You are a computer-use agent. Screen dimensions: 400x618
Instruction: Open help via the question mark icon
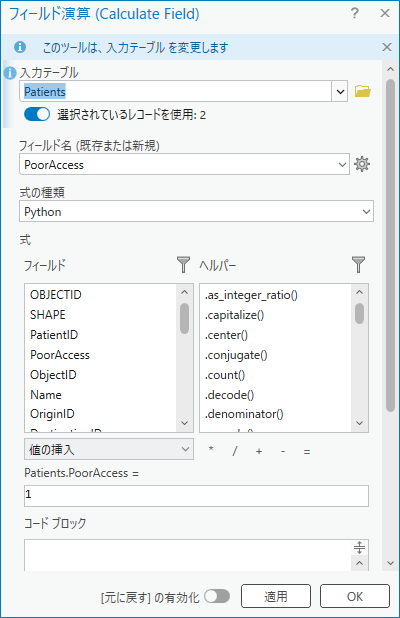point(355,13)
